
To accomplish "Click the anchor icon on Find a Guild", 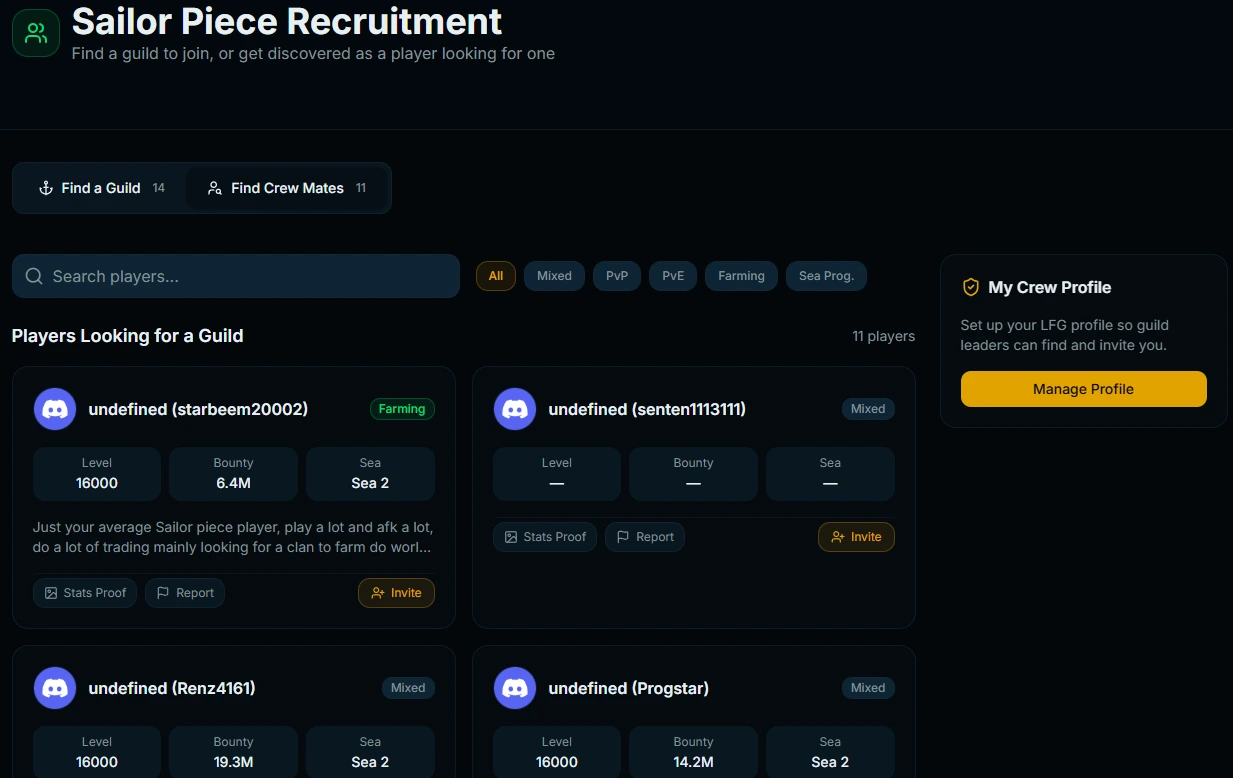I will 45,188.
